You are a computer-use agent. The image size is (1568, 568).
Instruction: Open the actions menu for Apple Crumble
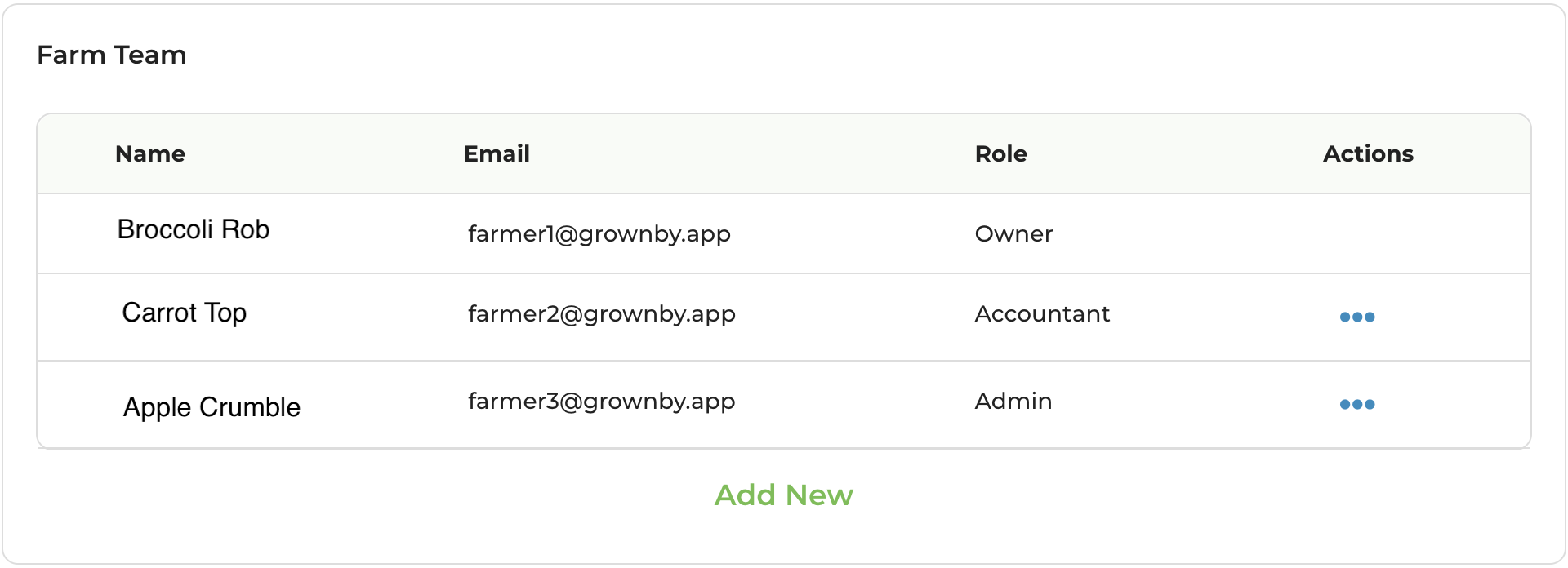pyautogui.click(x=1356, y=404)
